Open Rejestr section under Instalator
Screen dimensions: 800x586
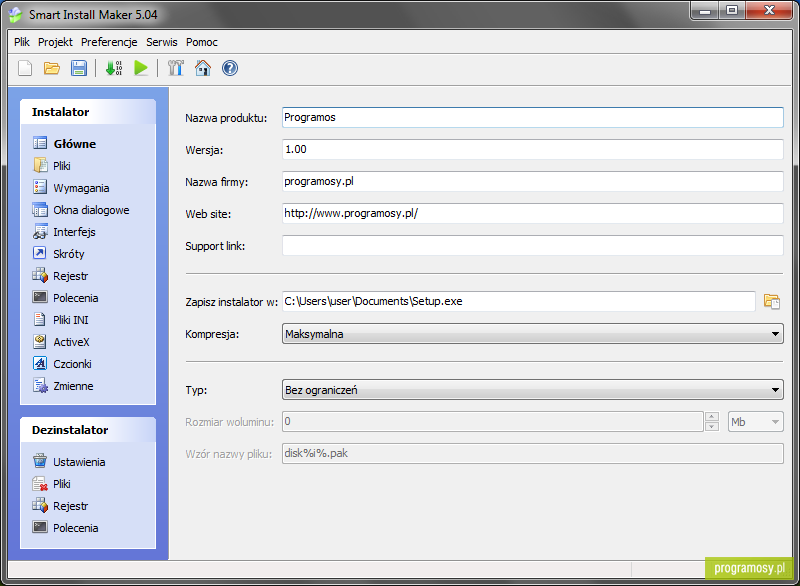coord(60,276)
